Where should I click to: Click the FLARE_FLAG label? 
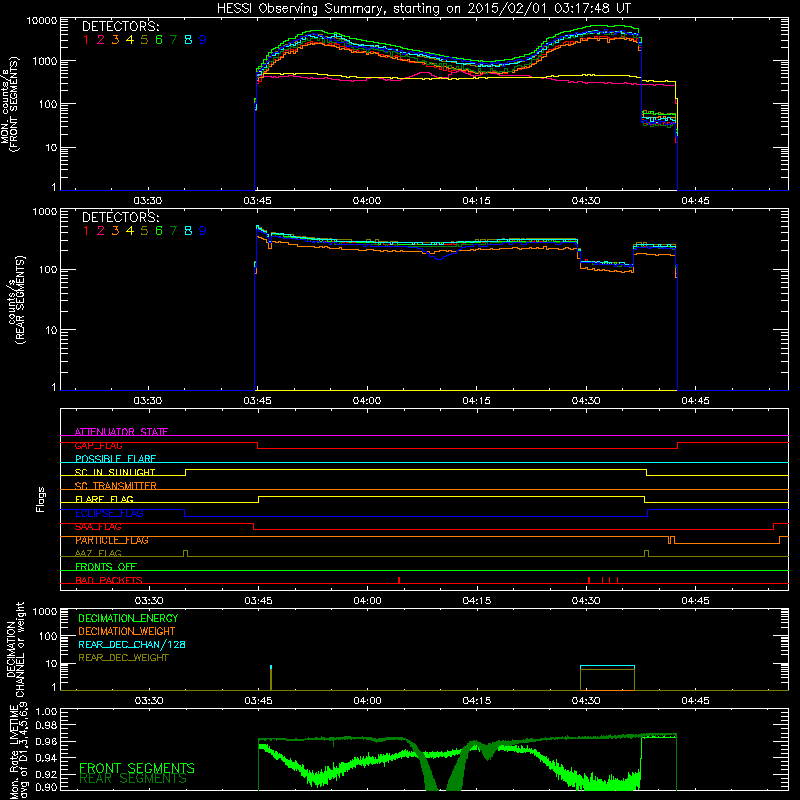[x=104, y=499]
